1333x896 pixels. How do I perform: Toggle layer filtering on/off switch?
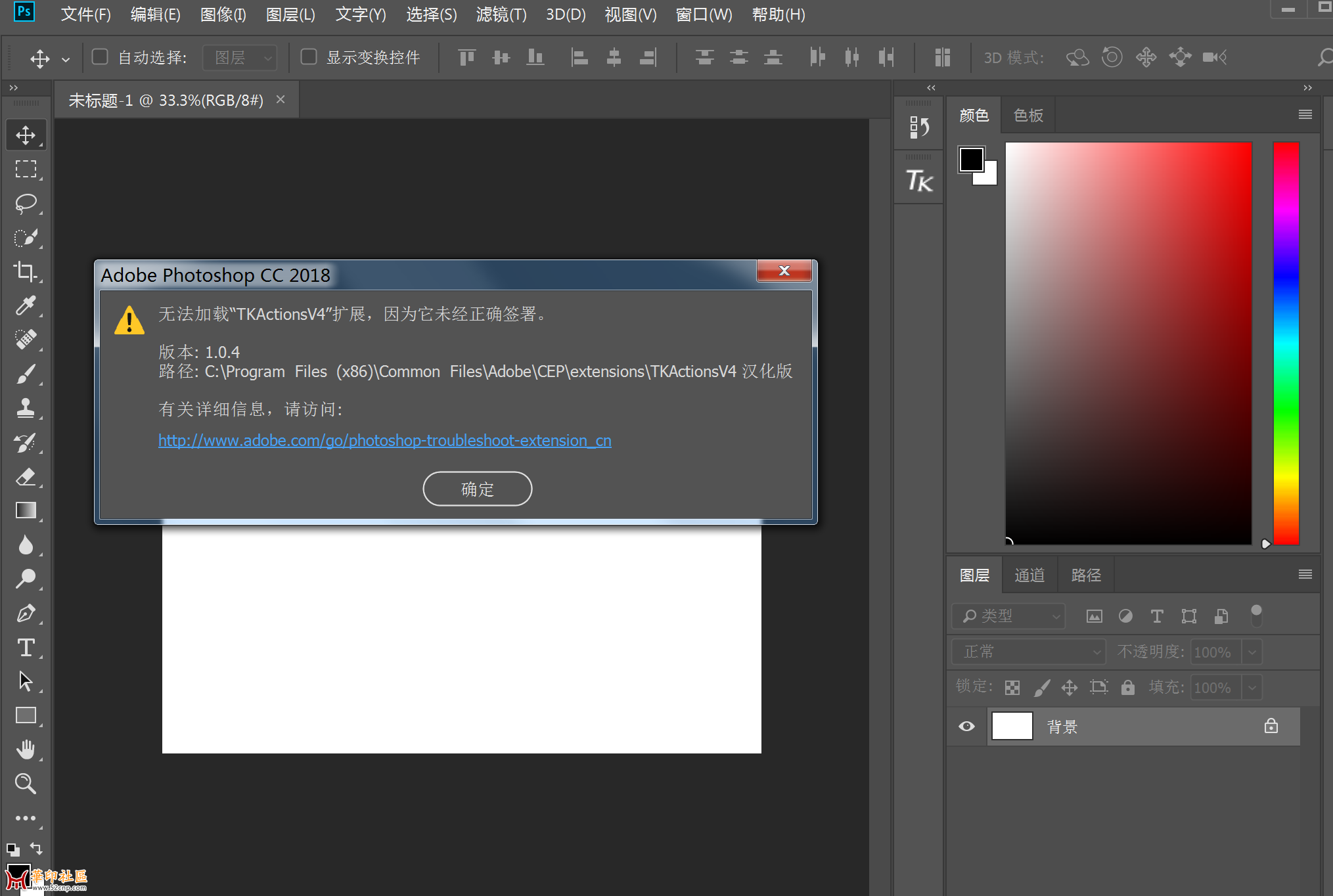tap(1256, 616)
